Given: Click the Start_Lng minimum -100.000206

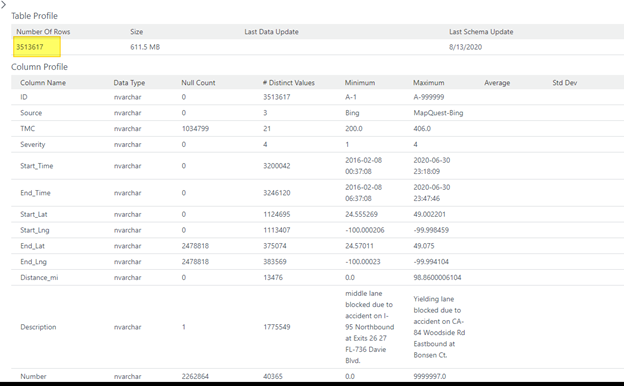Looking at the screenshot, I should point(365,230).
